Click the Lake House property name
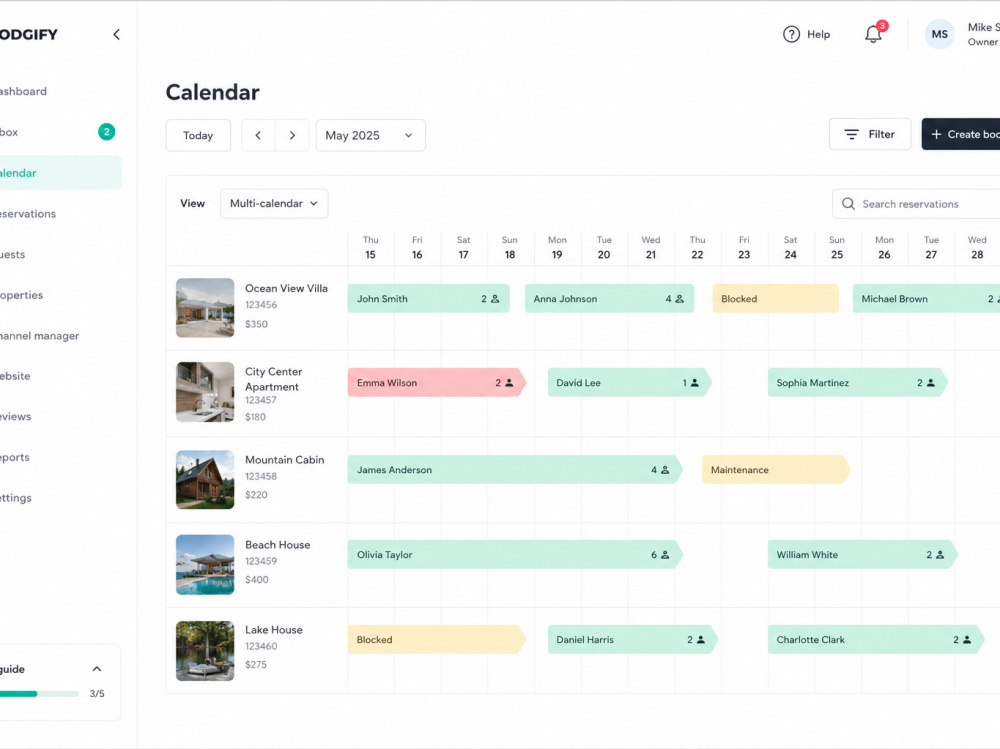This screenshot has width=1000, height=749. tap(274, 630)
